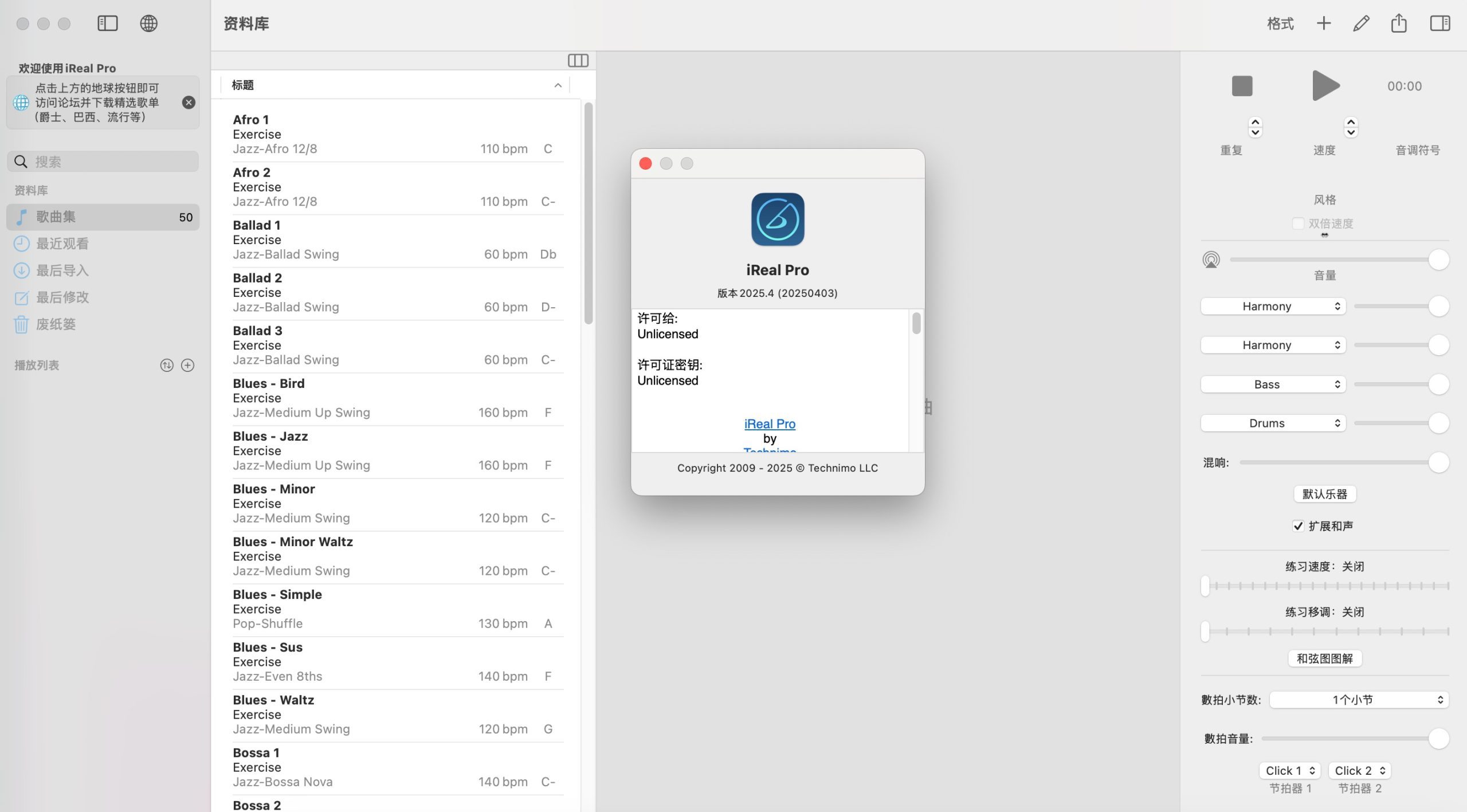The image size is (1467, 812).
Task: Click the AirPlay audio output icon
Action: tap(1211, 260)
